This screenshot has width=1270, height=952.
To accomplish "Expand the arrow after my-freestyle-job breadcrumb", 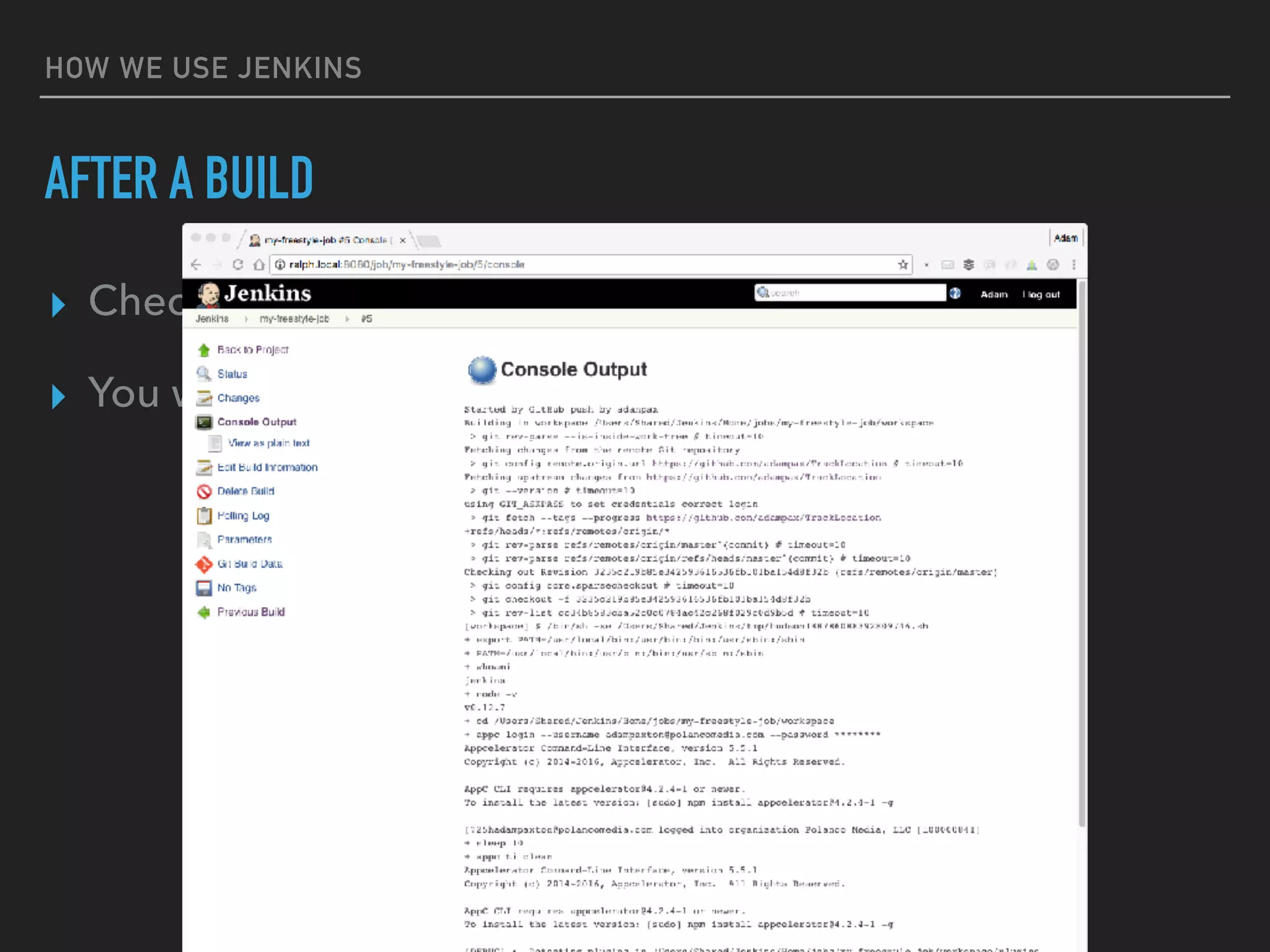I will (x=347, y=319).
